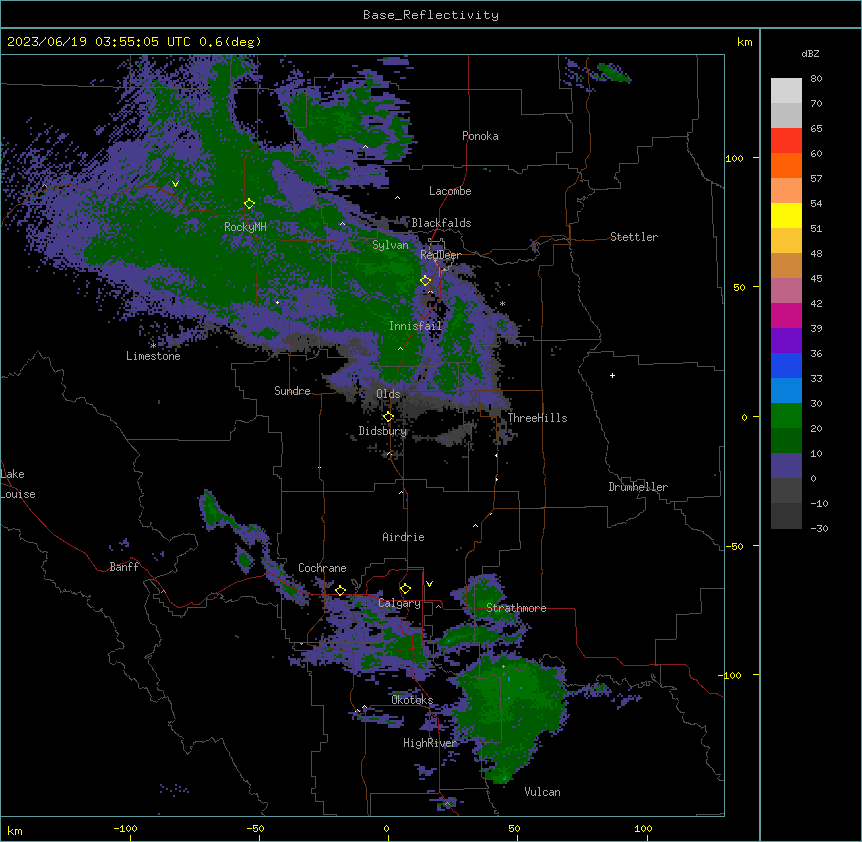Click the Ponoka city label
Image resolution: width=862 pixels, height=842 pixels.
pyautogui.click(x=480, y=136)
